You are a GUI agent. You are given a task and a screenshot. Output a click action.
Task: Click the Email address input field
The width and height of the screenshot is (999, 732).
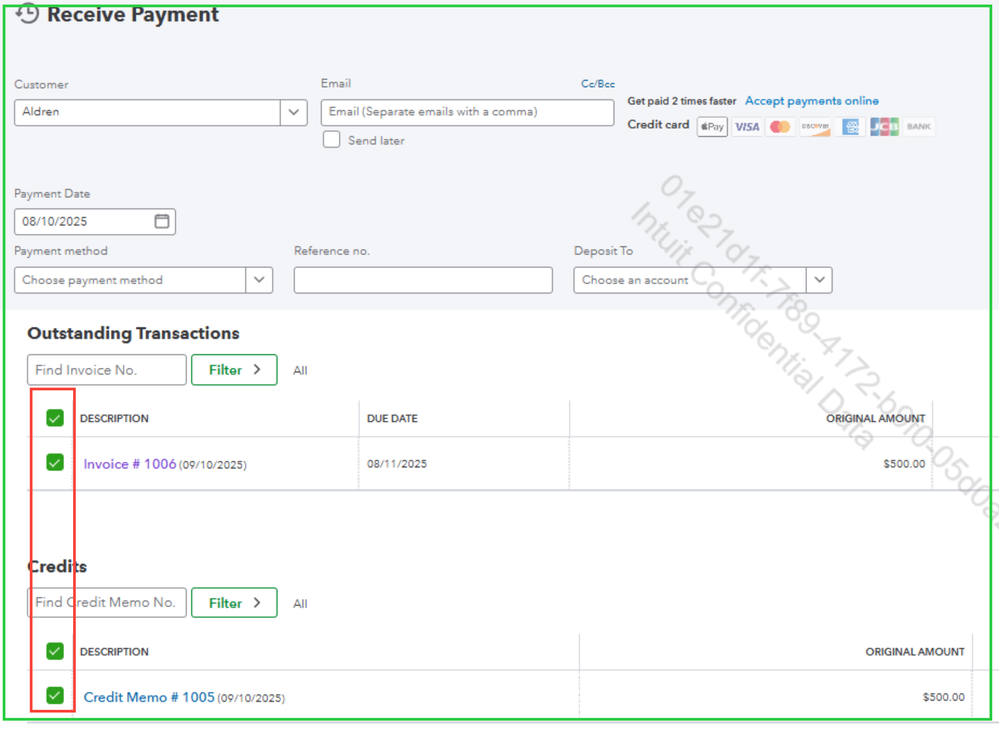[467, 112]
